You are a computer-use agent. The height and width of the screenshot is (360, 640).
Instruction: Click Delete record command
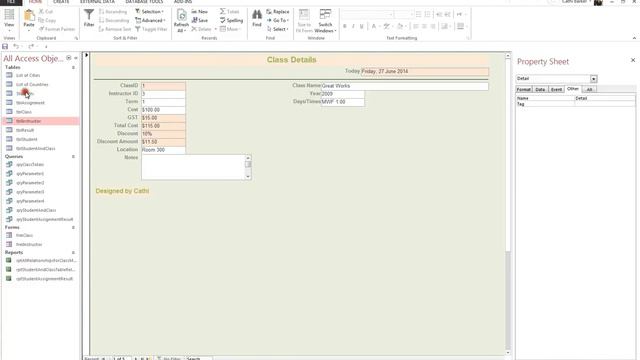pos(202,29)
